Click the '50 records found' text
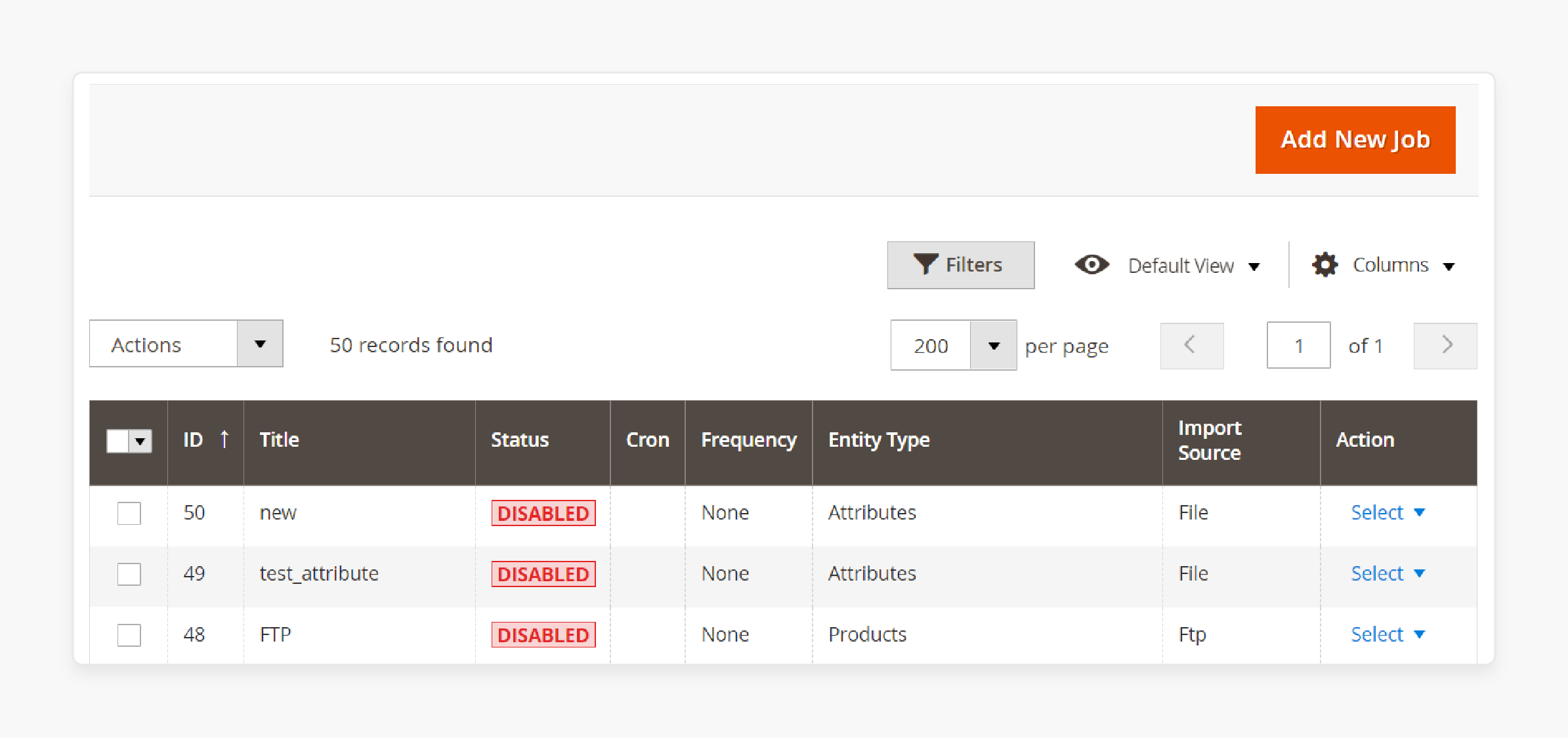1568x738 pixels. 411,345
